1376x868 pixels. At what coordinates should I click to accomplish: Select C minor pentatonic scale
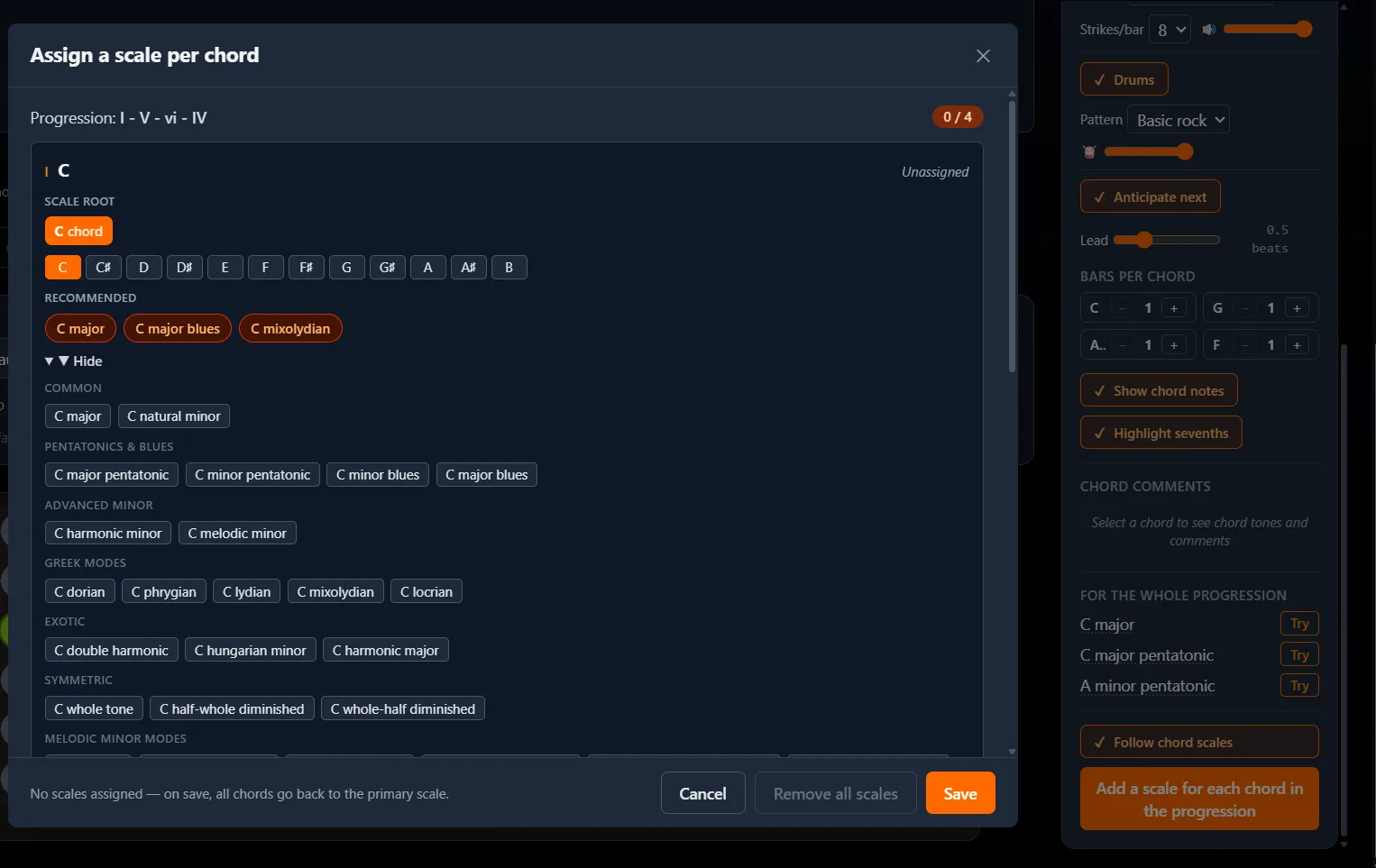(x=252, y=474)
